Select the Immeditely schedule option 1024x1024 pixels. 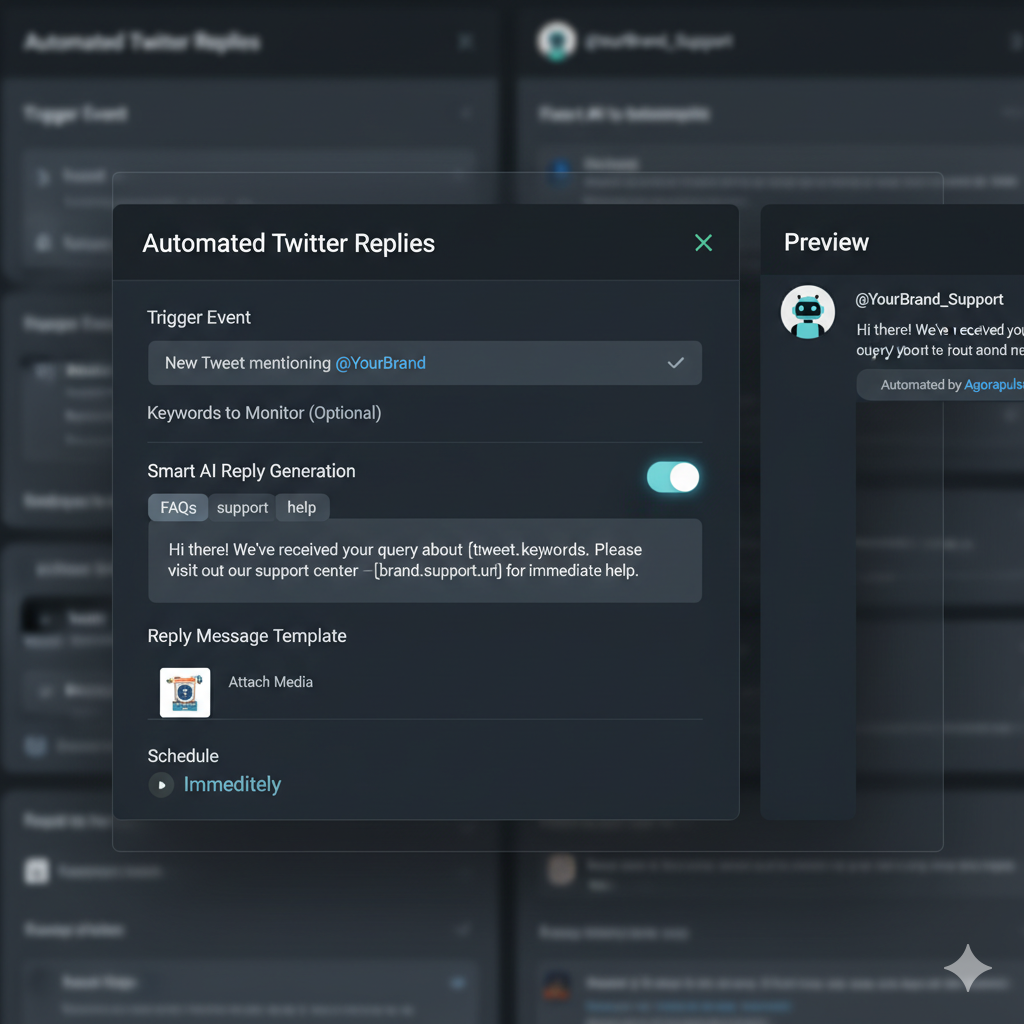[232, 784]
